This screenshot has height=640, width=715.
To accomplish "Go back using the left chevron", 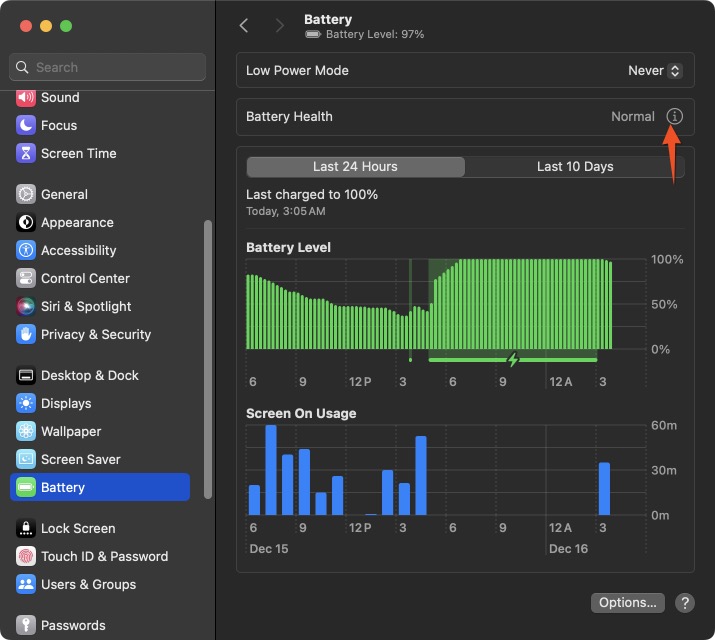I will tap(244, 26).
